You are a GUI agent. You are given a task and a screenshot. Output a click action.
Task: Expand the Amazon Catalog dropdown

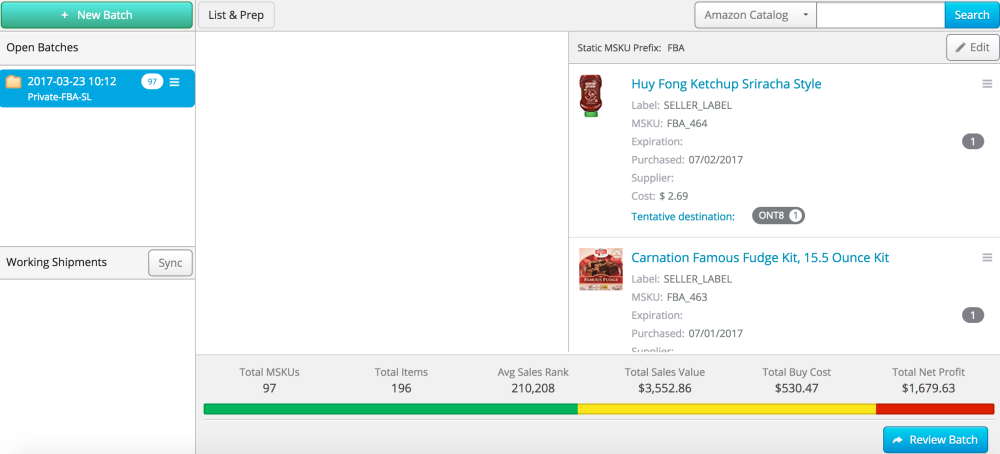click(755, 15)
